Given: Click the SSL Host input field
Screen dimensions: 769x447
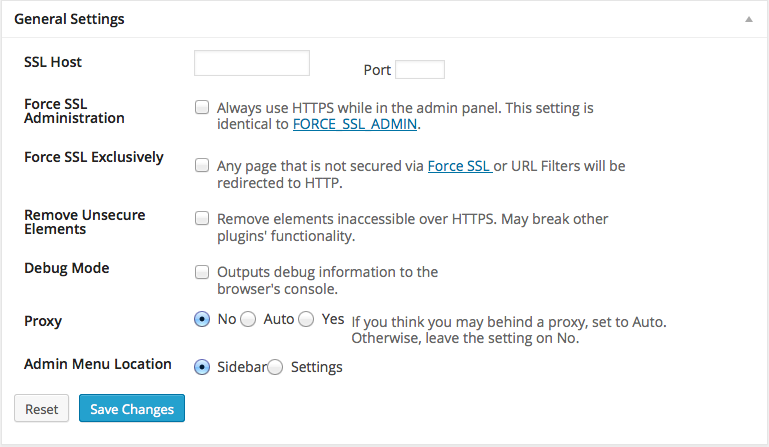Looking at the screenshot, I should click(252, 63).
